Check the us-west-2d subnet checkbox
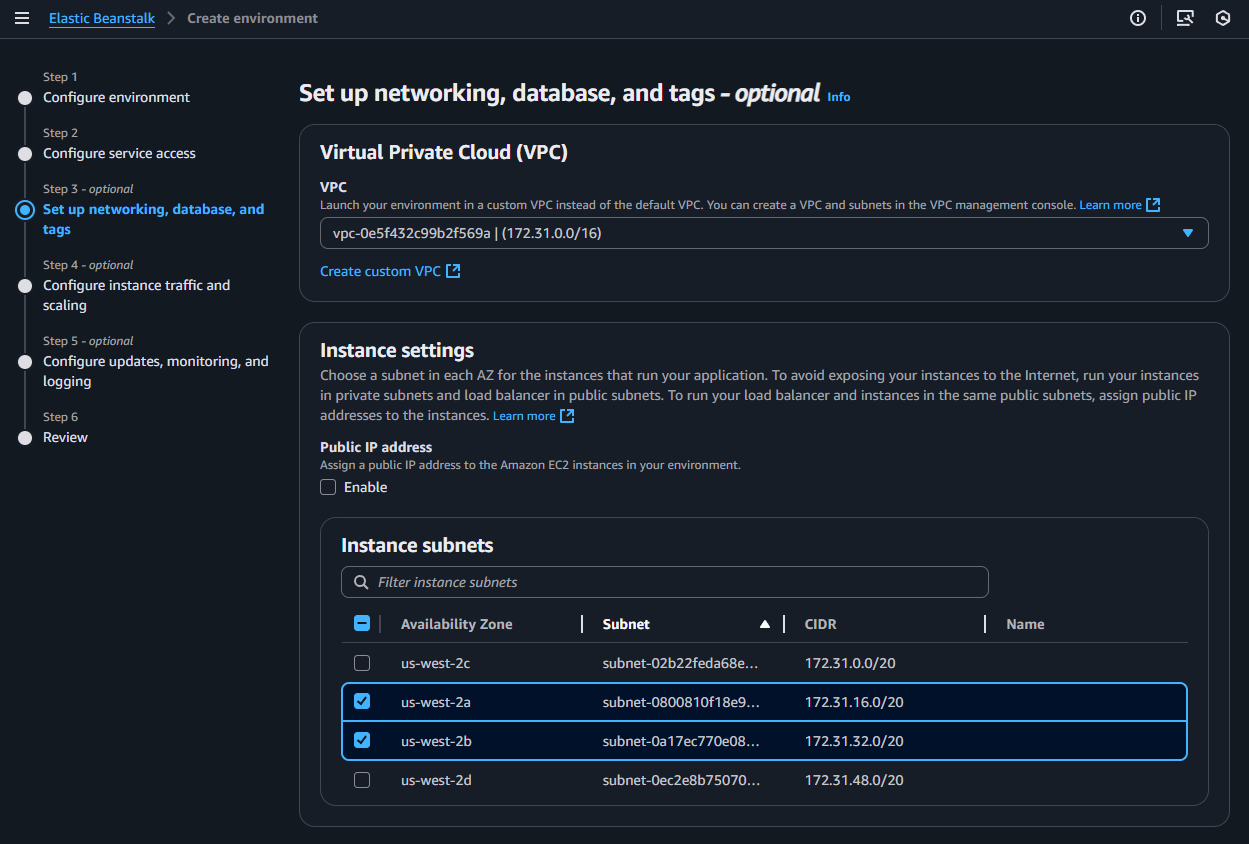The width and height of the screenshot is (1249, 844). click(x=362, y=780)
